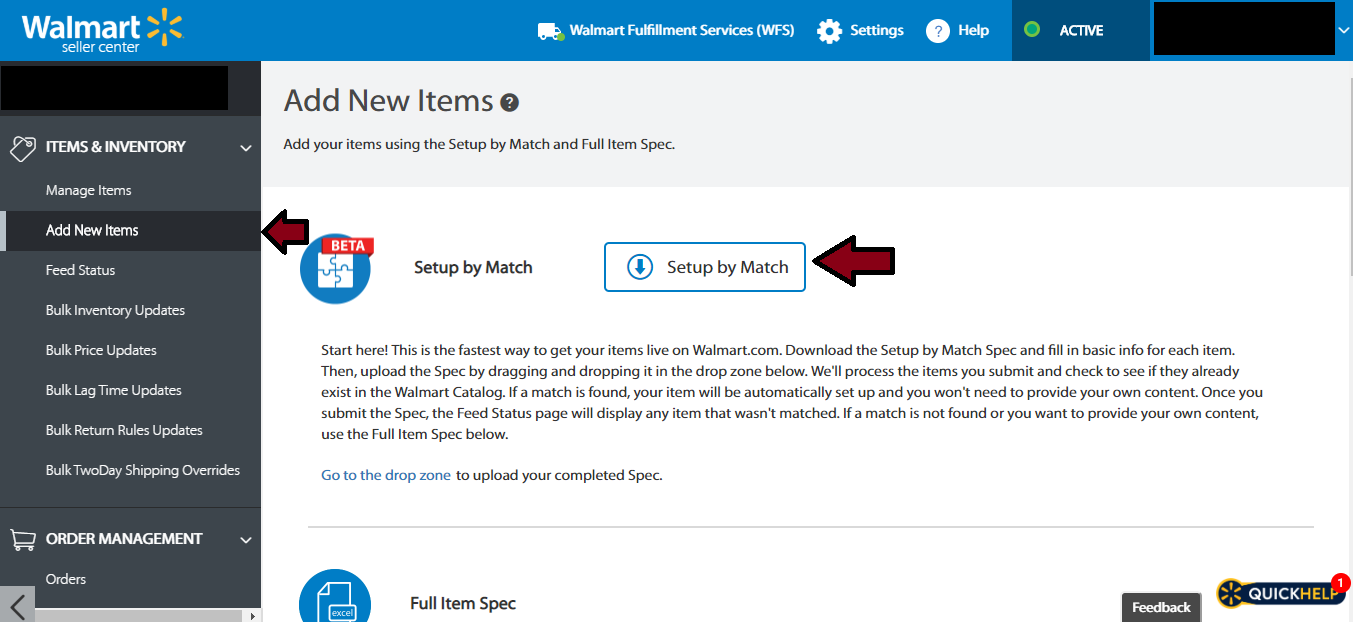Click the Setup by Match puzzle icon

pyautogui.click(x=336, y=268)
